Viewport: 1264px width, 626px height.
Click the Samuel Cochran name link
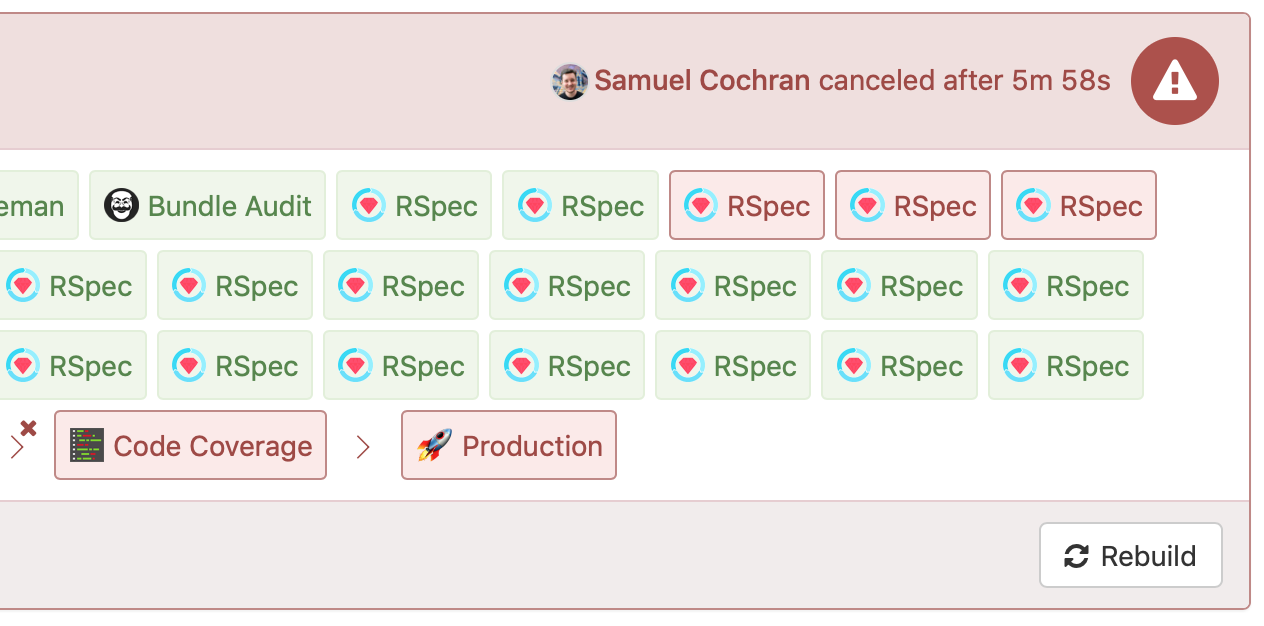(702, 81)
